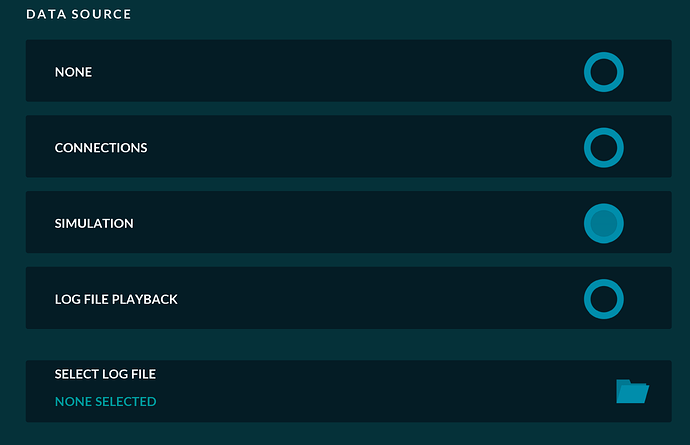Click the NONE option label text
The width and height of the screenshot is (690, 445).
coord(73,72)
